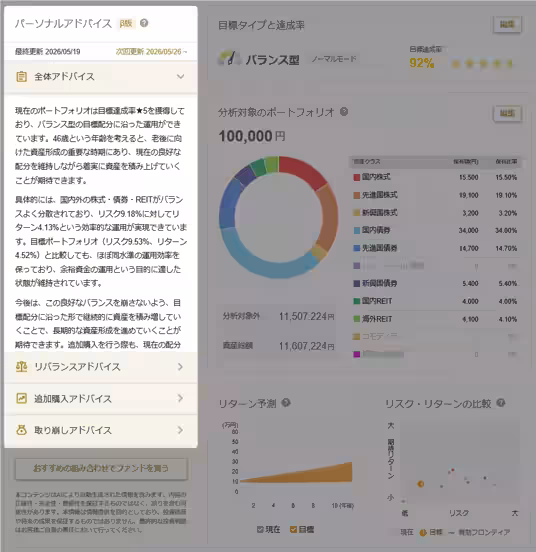Screen dimensions: 536x552
Task: Click edit button beside 分析対象のポートフォリオ
Action: point(507,113)
